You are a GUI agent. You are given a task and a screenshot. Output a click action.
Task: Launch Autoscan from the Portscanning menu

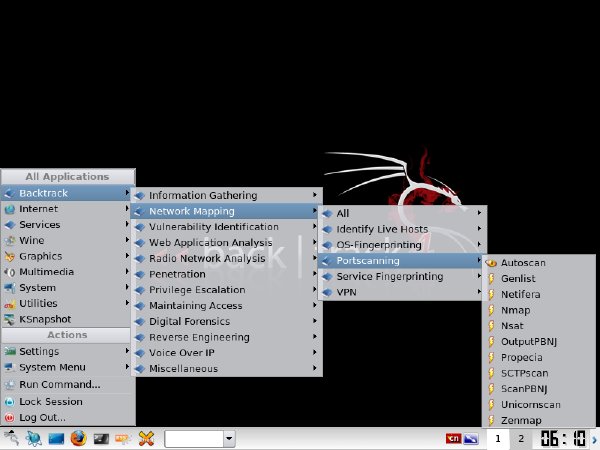tap(539, 263)
